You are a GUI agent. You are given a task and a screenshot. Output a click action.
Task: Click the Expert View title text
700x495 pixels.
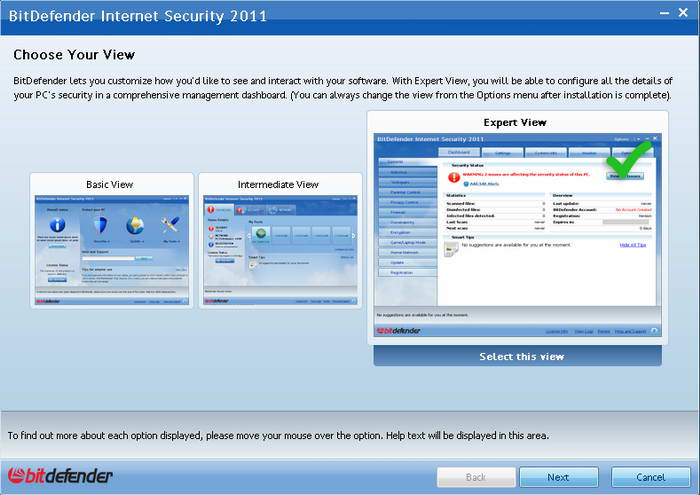point(515,122)
